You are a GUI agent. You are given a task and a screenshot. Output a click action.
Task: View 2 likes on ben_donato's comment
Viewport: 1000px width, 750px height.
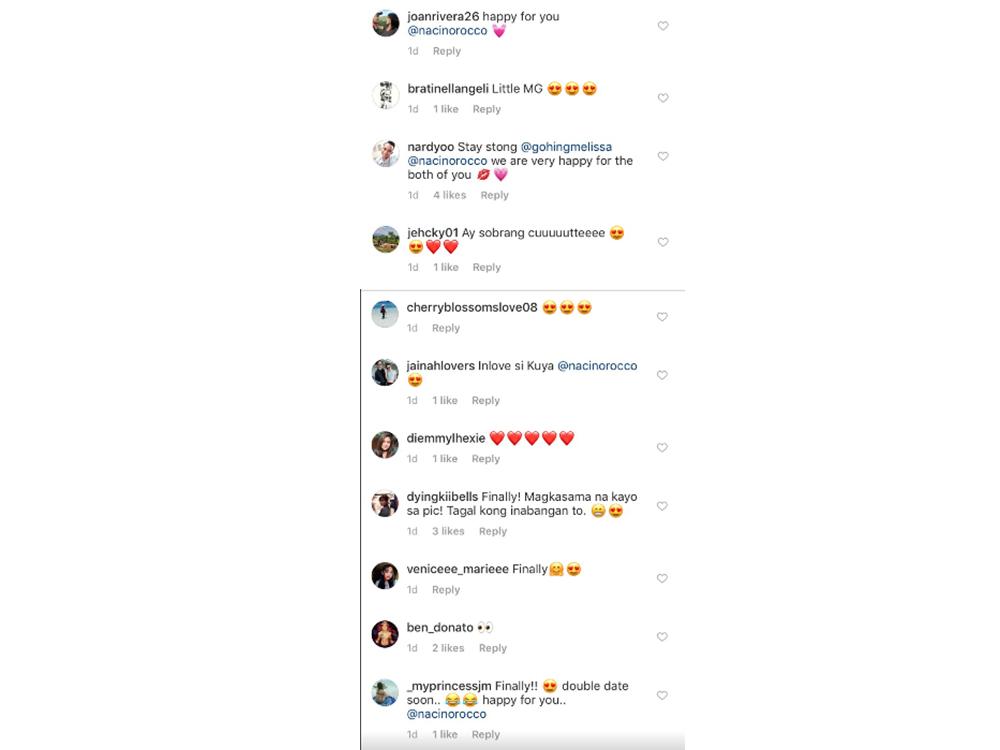click(x=448, y=648)
